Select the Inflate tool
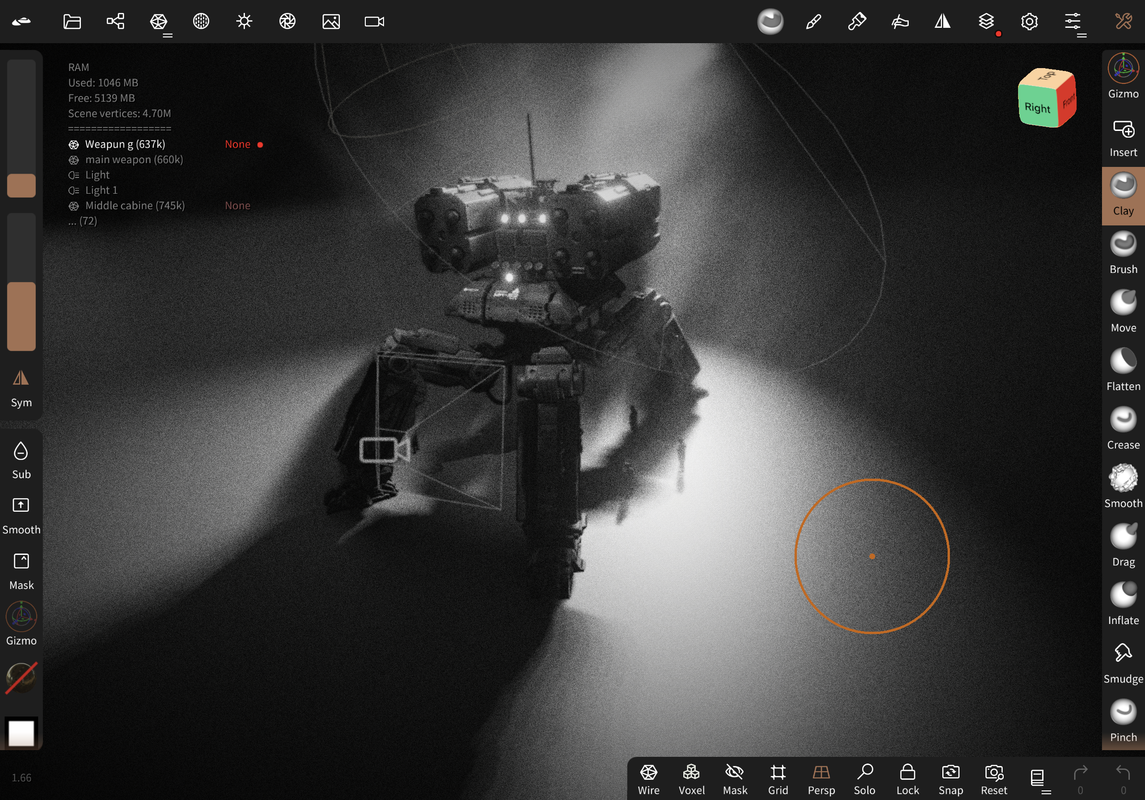Viewport: 1145px width, 800px height. coord(1123,603)
